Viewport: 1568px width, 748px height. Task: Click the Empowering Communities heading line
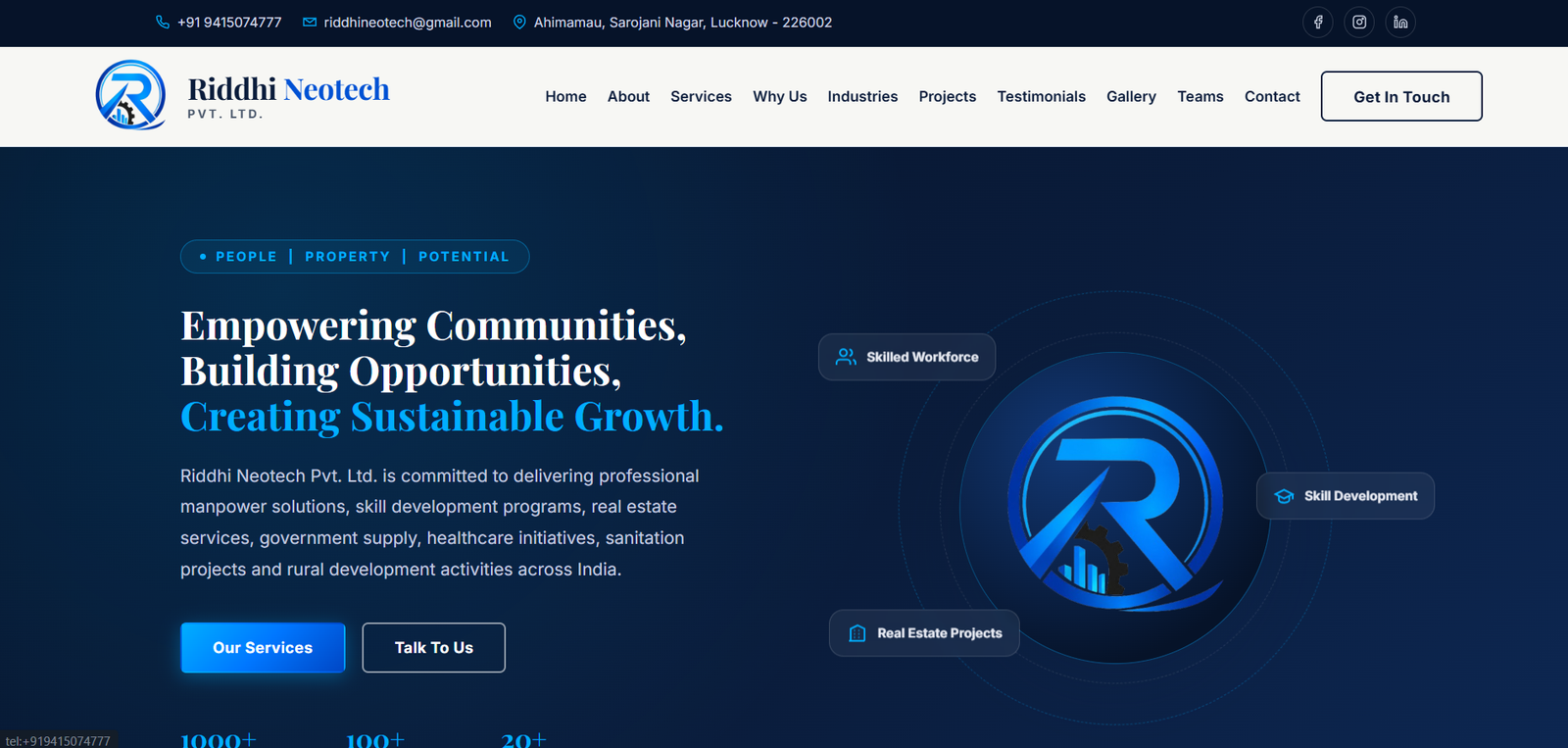pyautogui.click(x=433, y=325)
